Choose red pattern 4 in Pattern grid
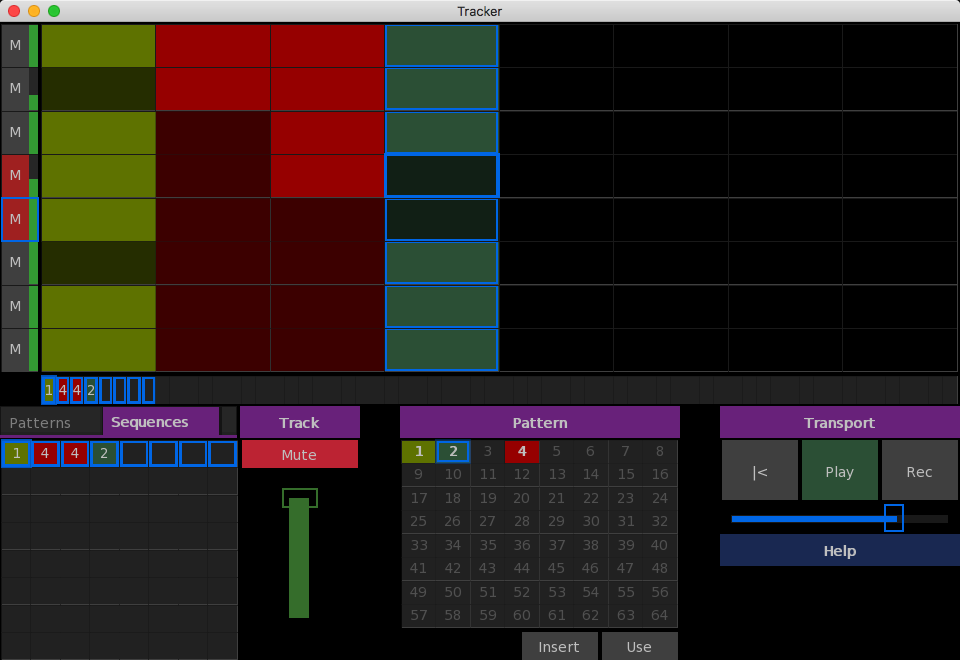 (x=522, y=452)
